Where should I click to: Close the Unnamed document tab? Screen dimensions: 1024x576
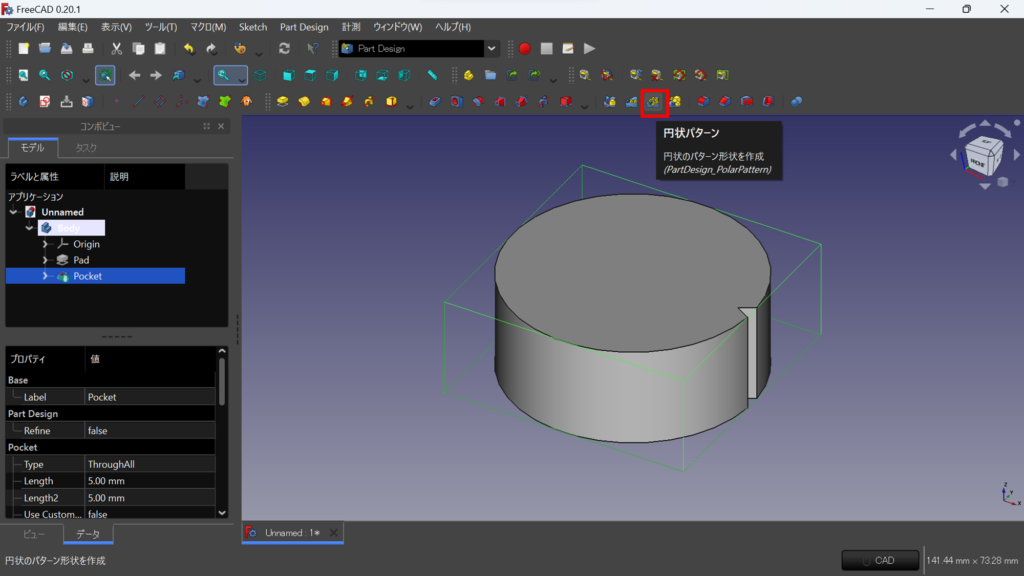[334, 533]
